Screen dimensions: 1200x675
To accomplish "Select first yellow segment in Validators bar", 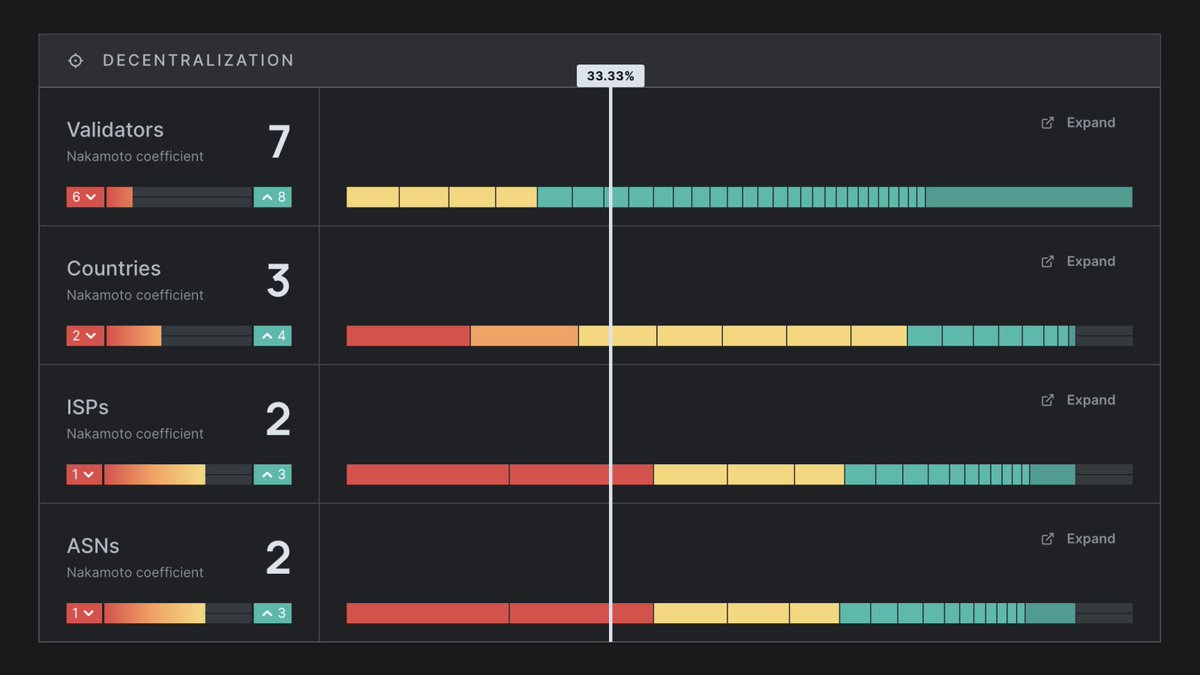I will (x=373, y=197).
